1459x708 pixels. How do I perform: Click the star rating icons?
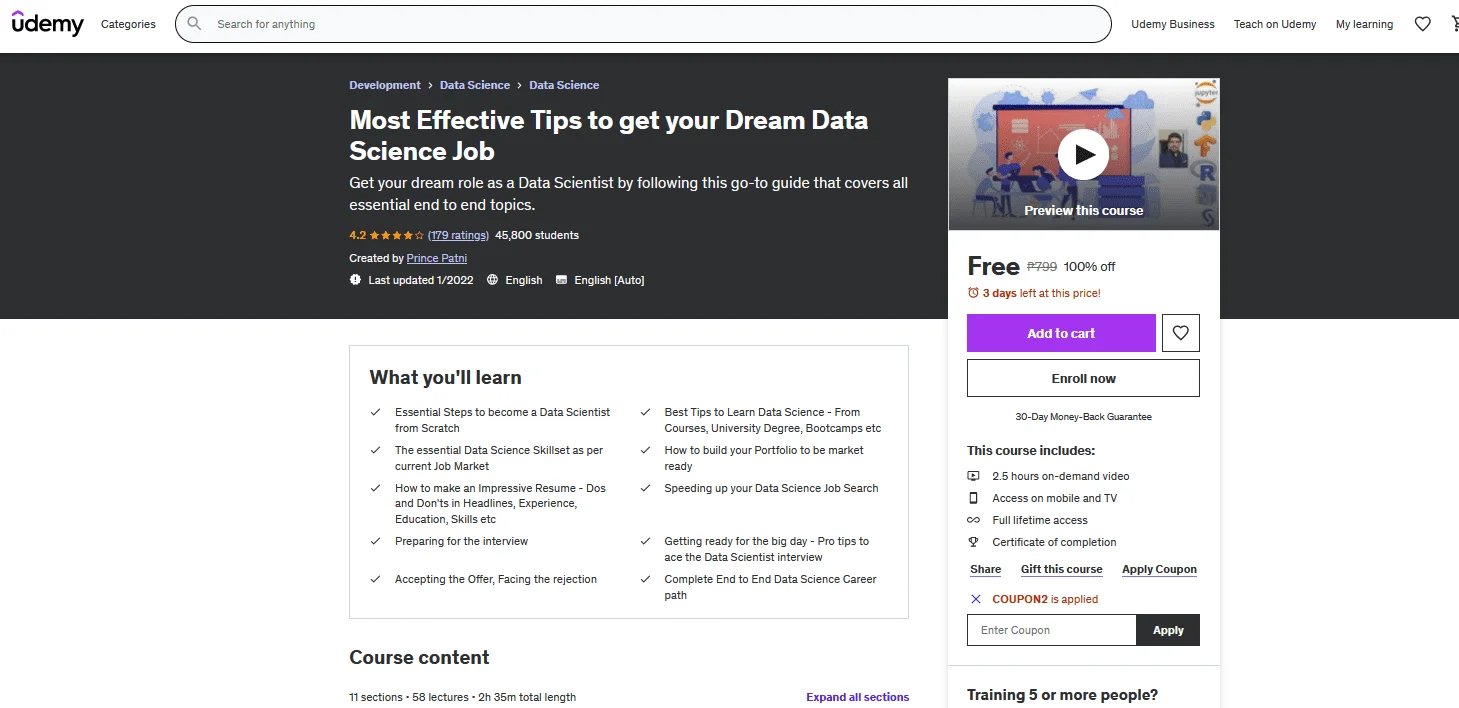397,236
